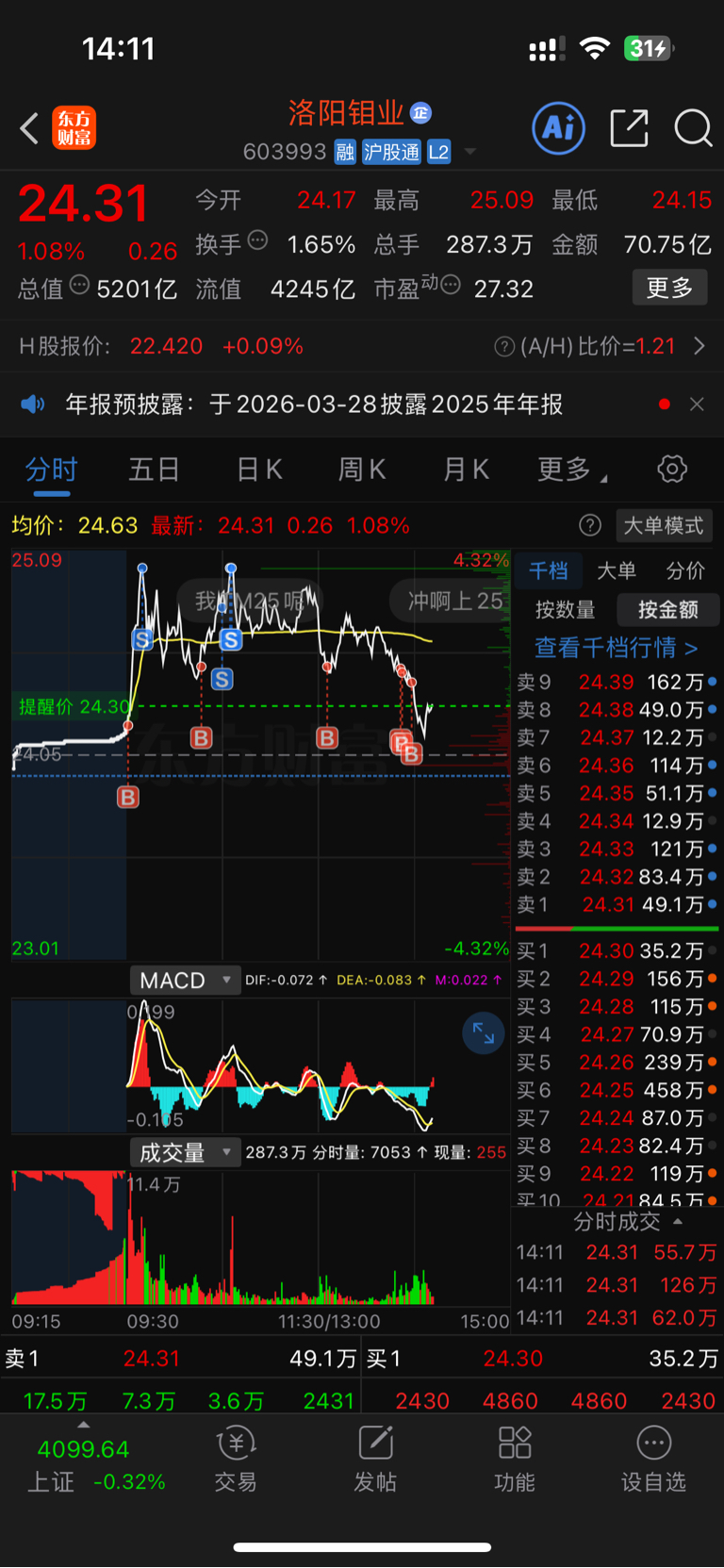Image resolution: width=724 pixels, height=1568 pixels.
Task: Tap 买1 row price 24.30 in order book
Action: [x=606, y=950]
